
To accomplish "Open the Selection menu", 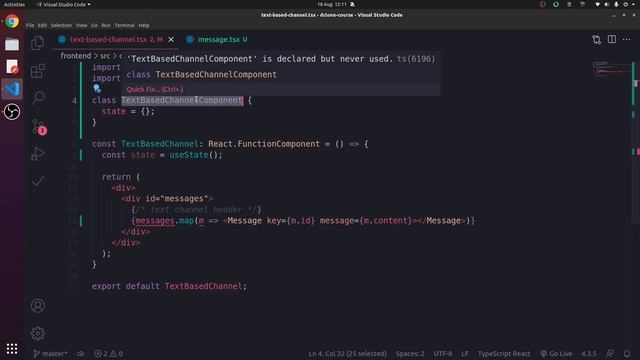I will 61,25.
